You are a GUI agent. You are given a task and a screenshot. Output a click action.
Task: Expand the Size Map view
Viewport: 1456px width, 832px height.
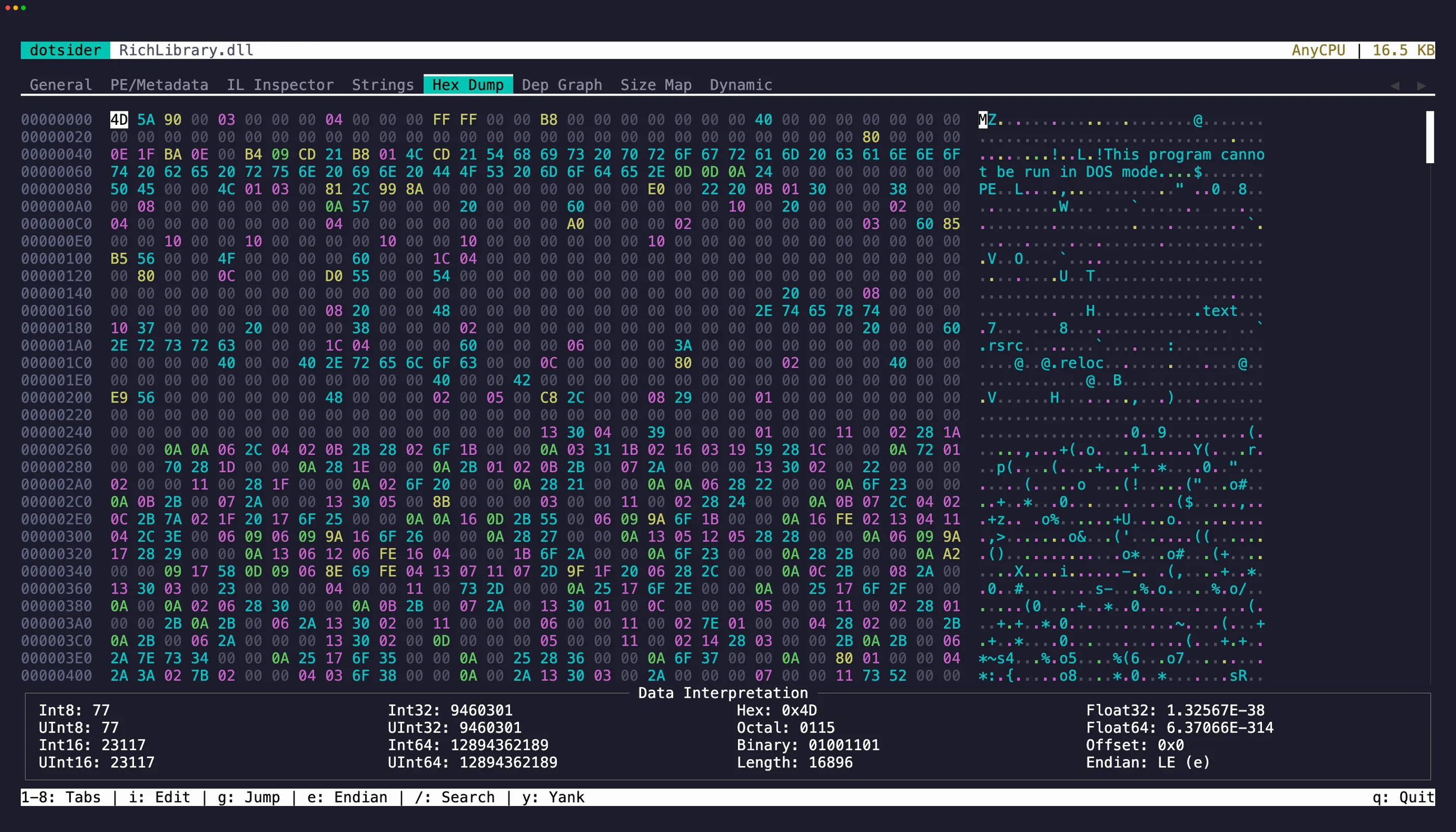pyautogui.click(x=655, y=85)
